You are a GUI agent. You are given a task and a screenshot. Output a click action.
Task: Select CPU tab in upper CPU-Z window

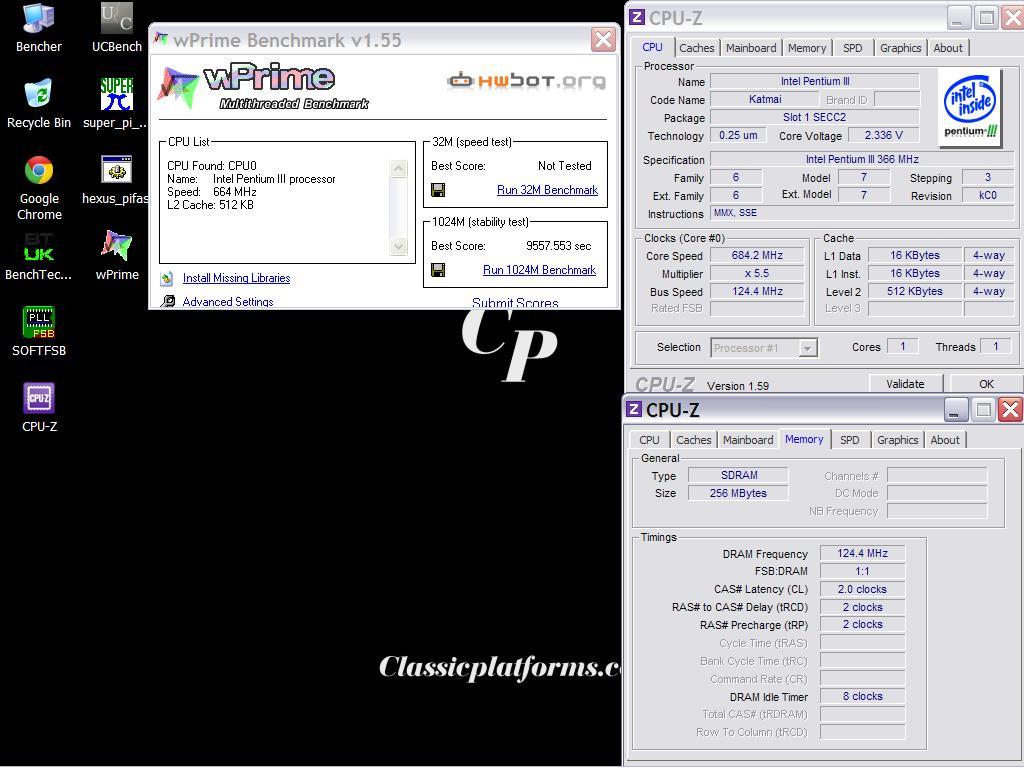click(x=652, y=47)
